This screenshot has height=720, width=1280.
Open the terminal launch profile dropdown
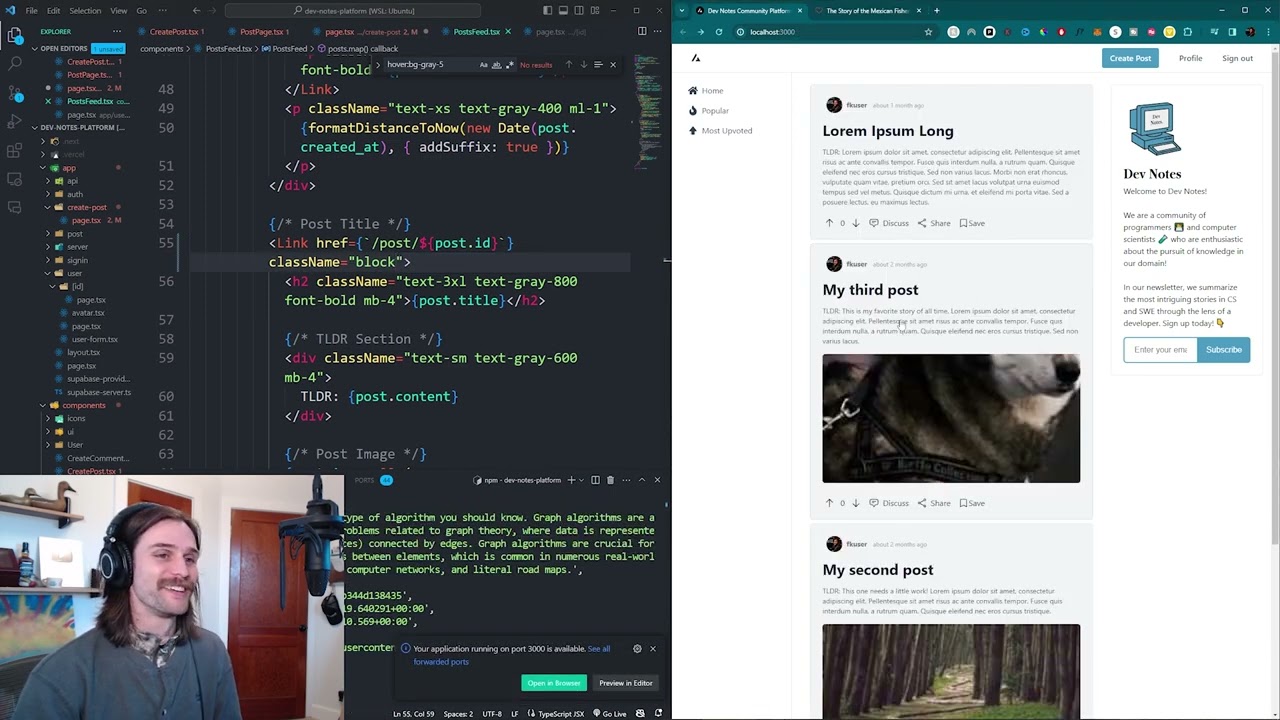click(580, 480)
